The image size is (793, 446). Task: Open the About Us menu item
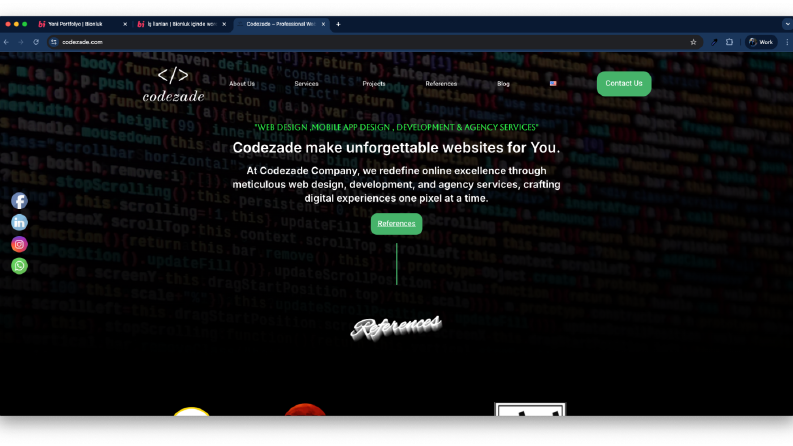242,83
